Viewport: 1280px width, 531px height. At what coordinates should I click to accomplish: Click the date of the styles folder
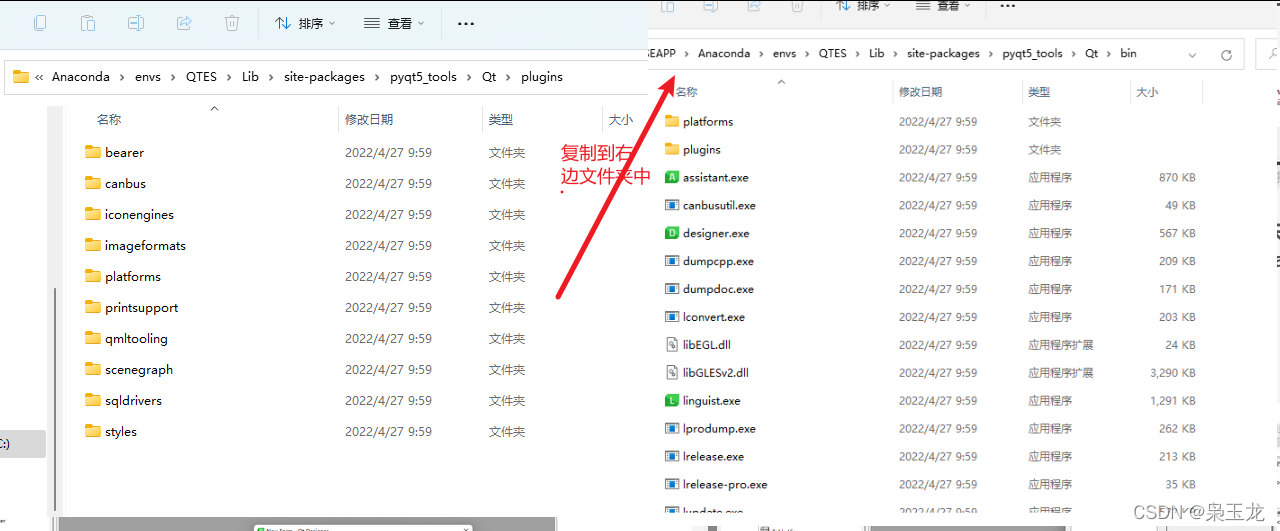(x=388, y=431)
